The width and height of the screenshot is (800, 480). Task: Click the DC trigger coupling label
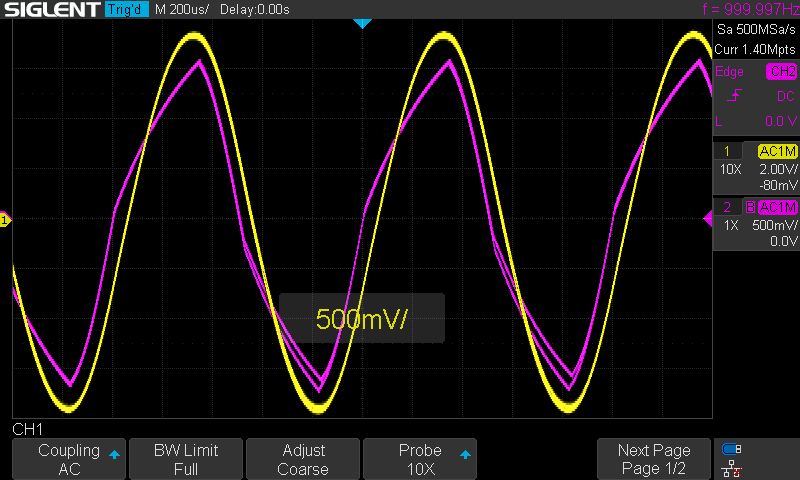pyautogui.click(x=786, y=96)
